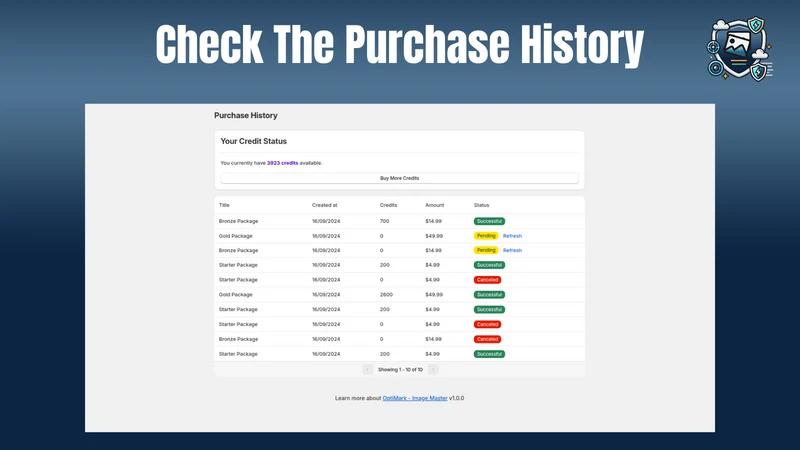800x450 pixels.
Task: Click the Credits column header
Action: [388, 205]
